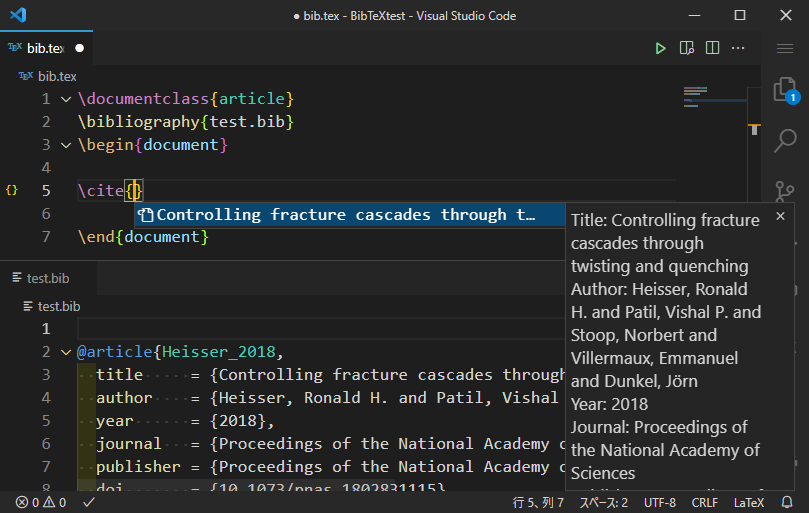Click the LaTeX build checkmark status
Viewport: 809px width, 513px height.
[89, 502]
